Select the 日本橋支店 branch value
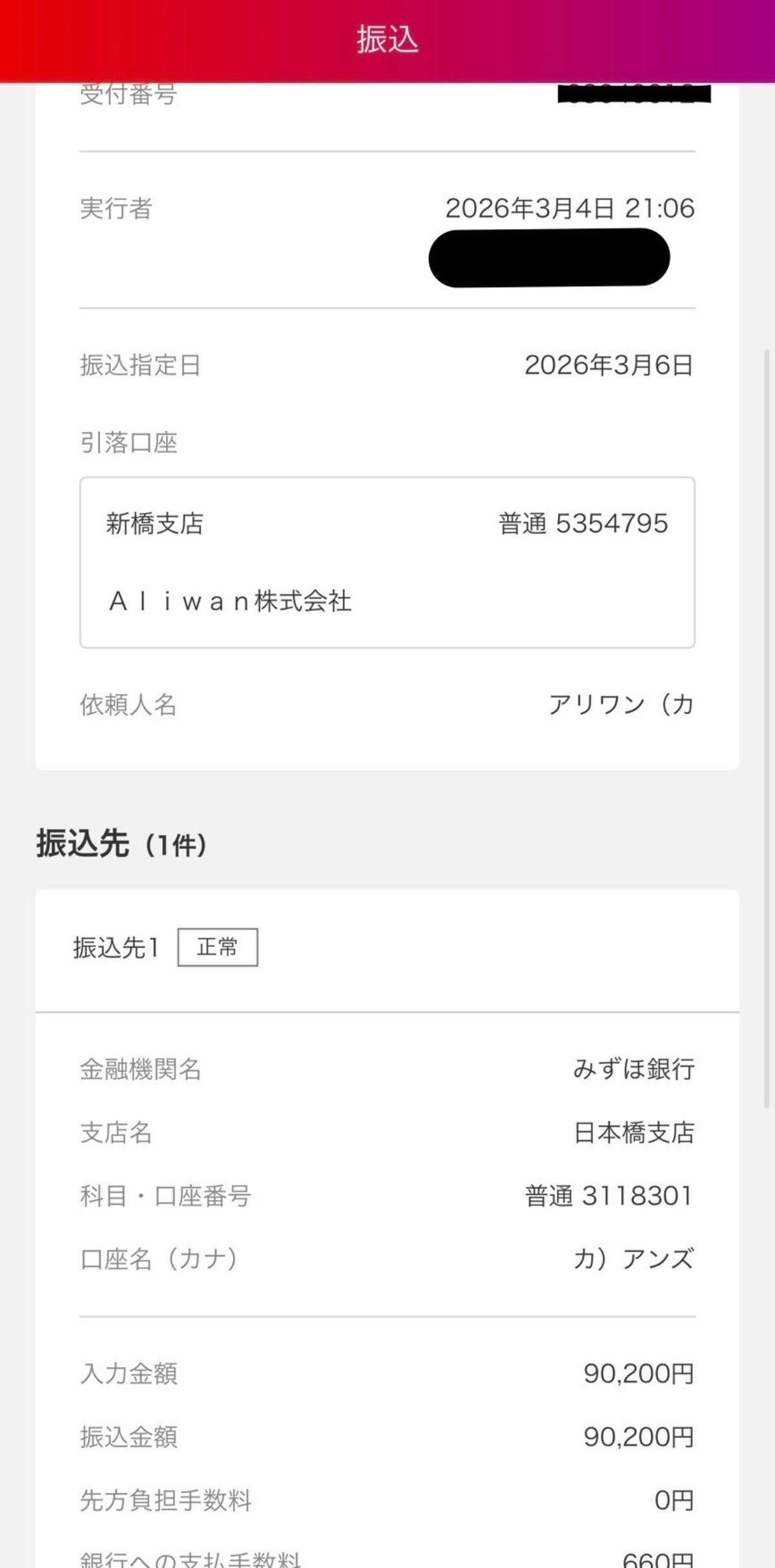The height and width of the screenshot is (1568, 775). pyautogui.click(x=634, y=1132)
